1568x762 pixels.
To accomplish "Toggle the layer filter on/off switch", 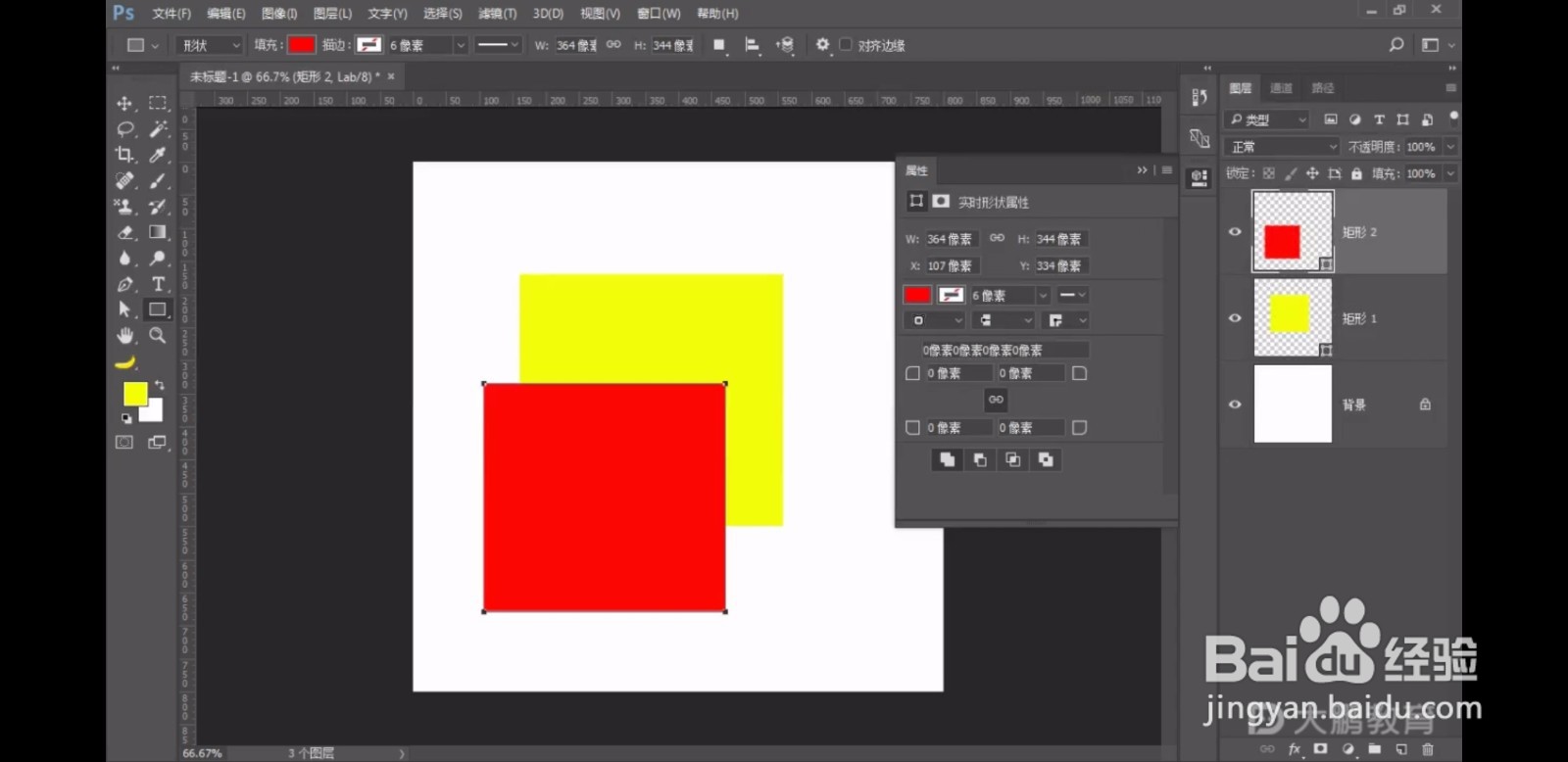I will click(x=1453, y=117).
